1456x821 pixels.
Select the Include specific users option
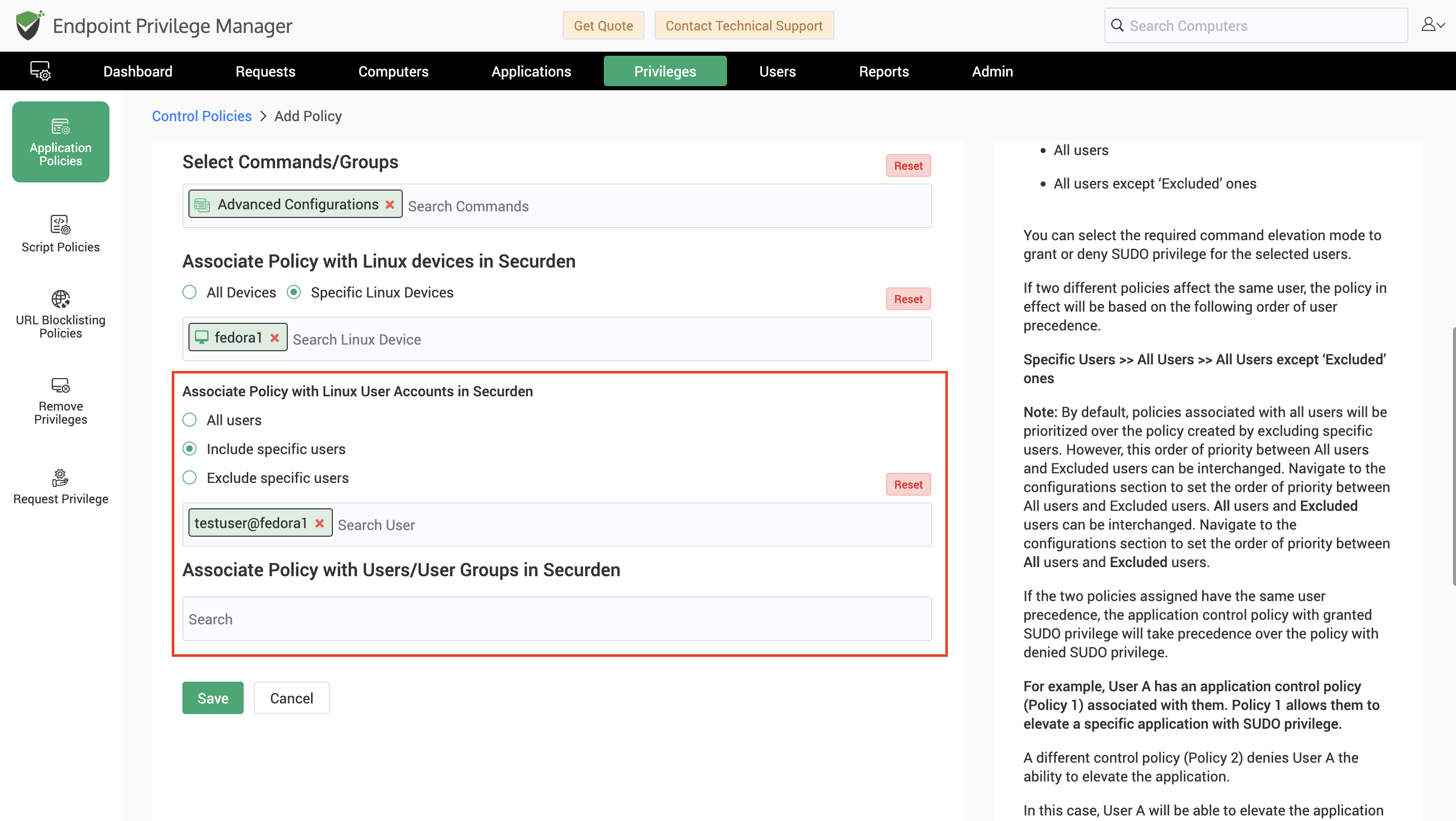coord(190,449)
